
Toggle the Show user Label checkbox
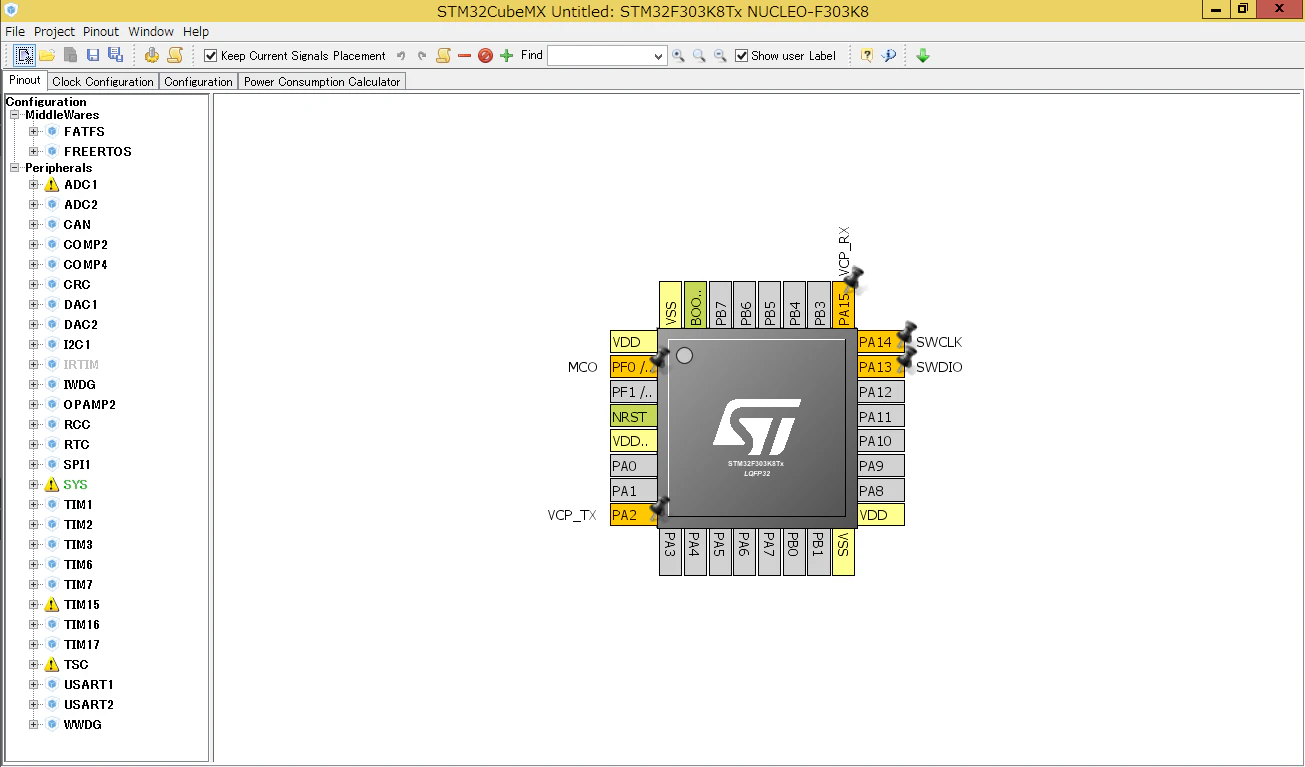(741, 56)
